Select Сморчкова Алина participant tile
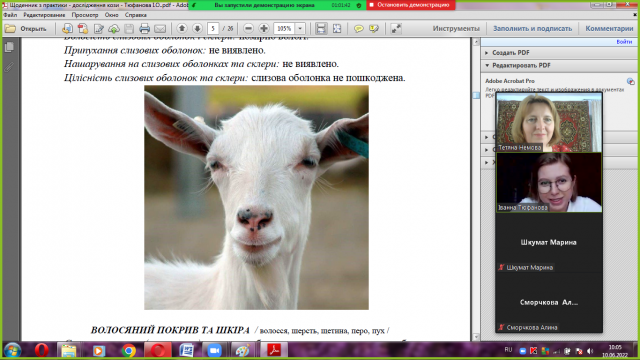This screenshot has width=640, height=360. (549, 302)
